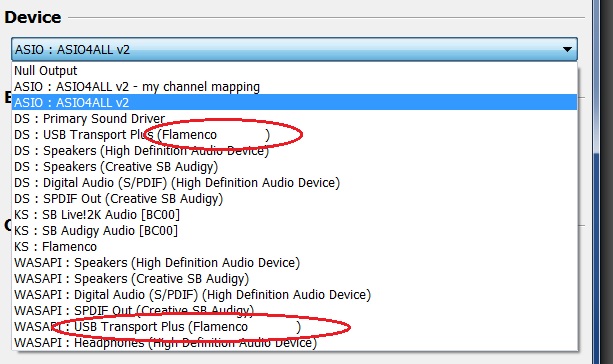Choose DS : SPDIF Out (Creative SB Audigy)

[x=294, y=199]
